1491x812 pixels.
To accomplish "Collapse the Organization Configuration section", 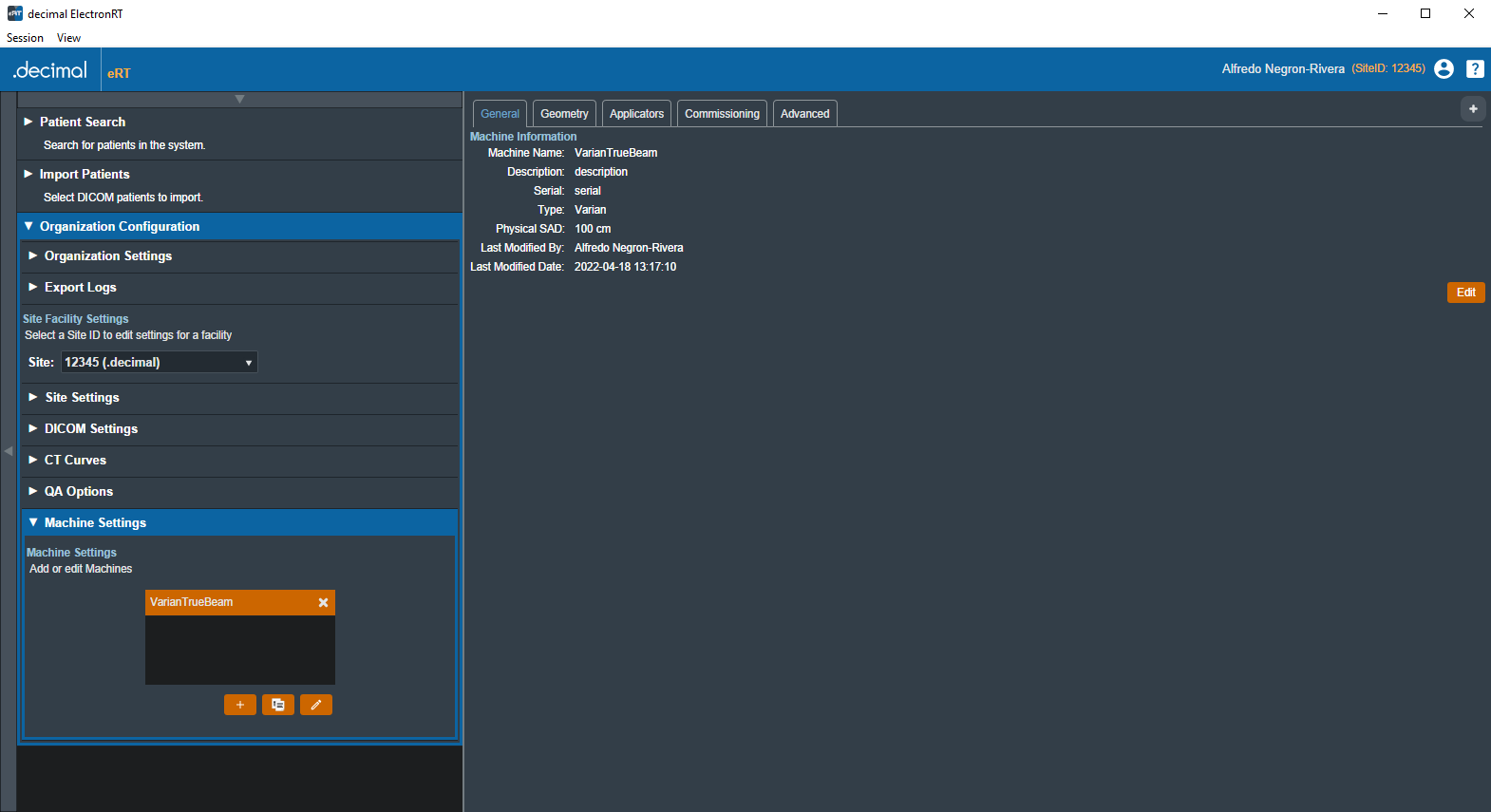I will (120, 227).
